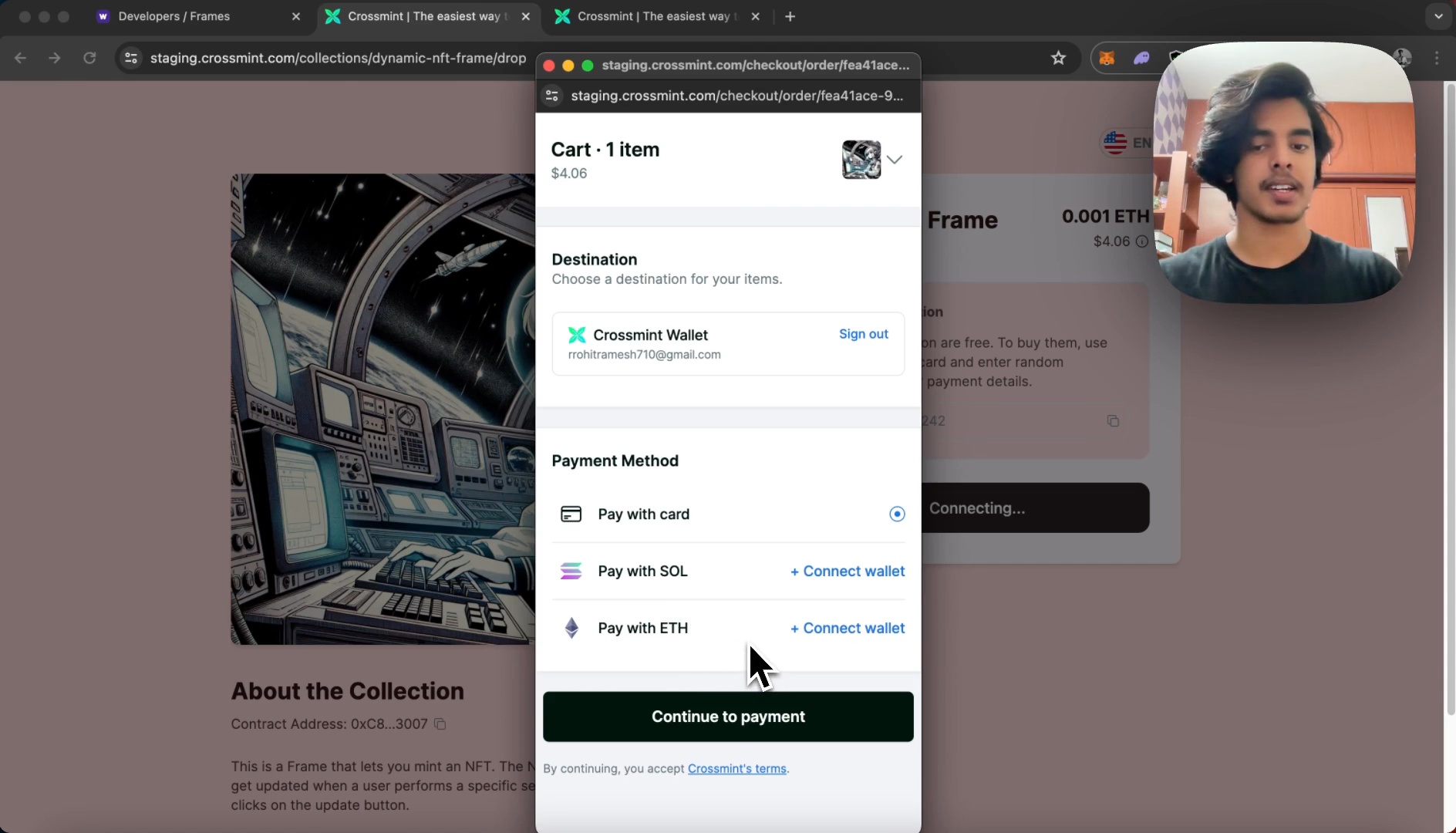
Task: Go back in main browser window
Action: [20, 58]
